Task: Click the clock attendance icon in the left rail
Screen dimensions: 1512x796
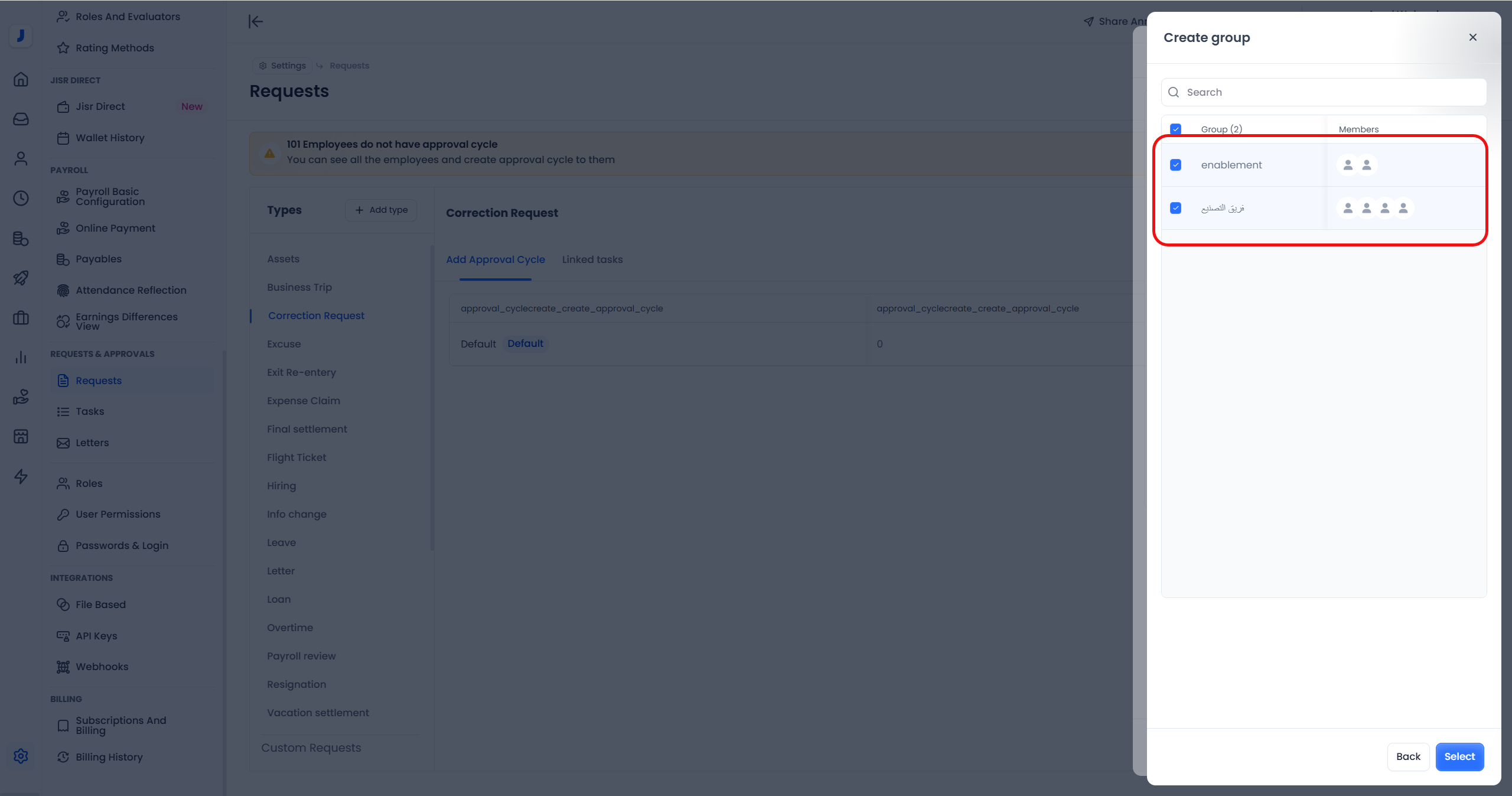Action: 21,198
